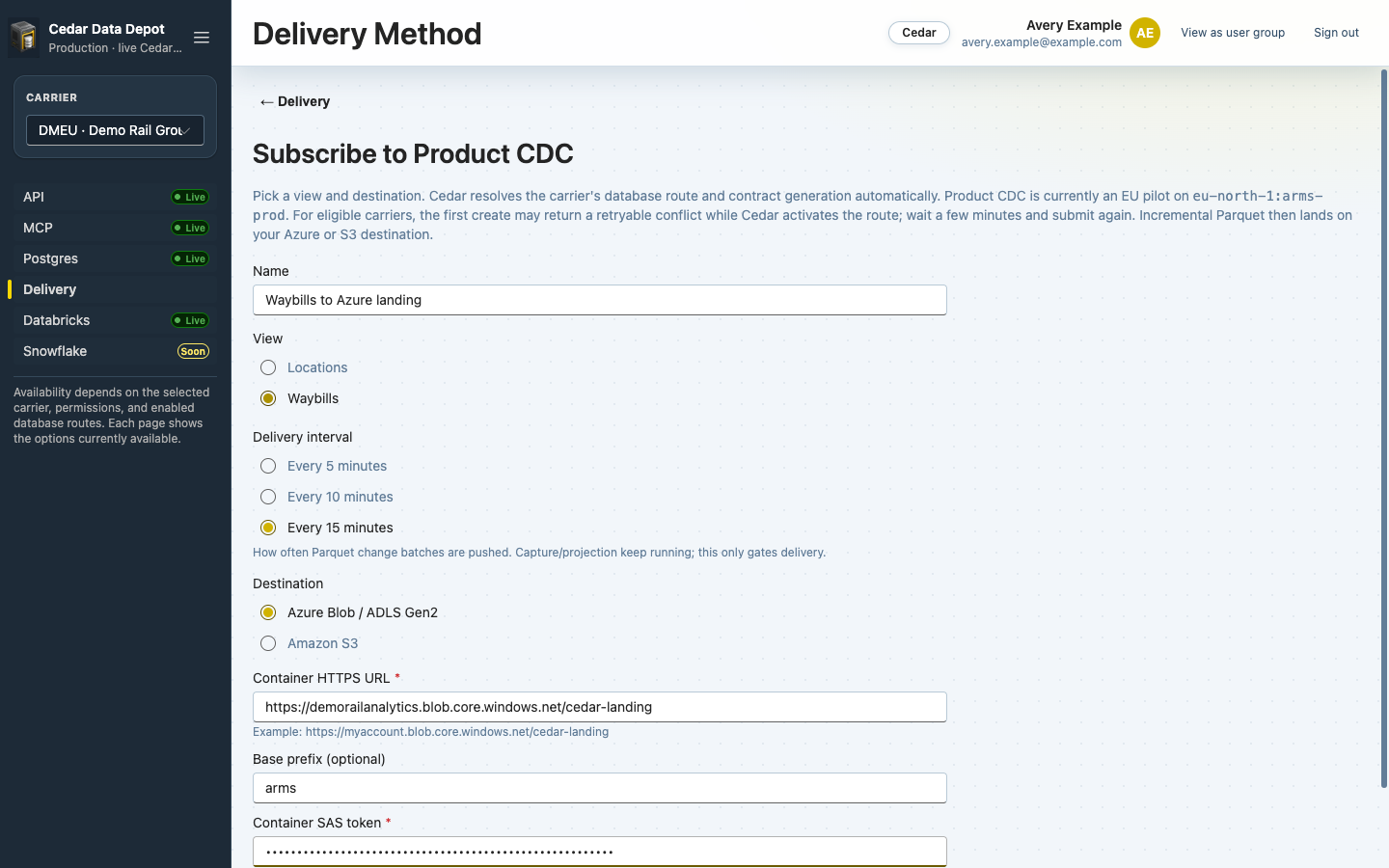Click the Cedar Data Depot logo icon

tap(24, 38)
